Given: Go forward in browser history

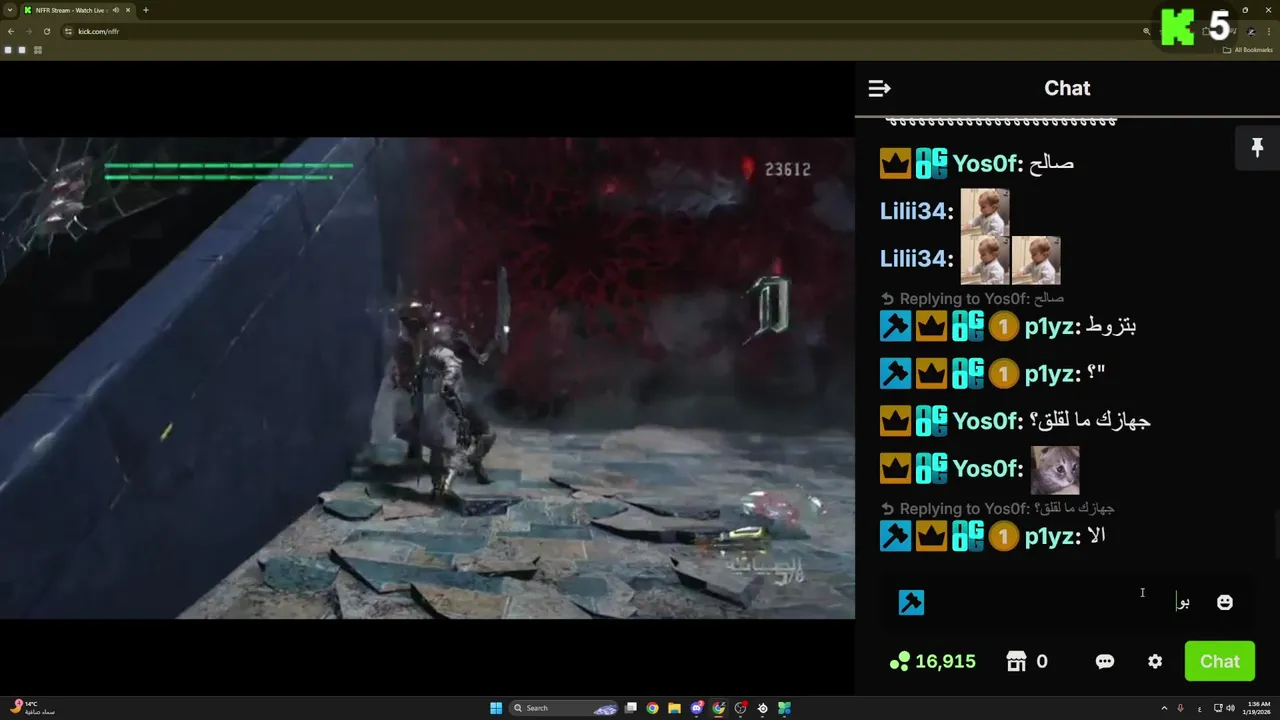Looking at the screenshot, I should click(29, 31).
